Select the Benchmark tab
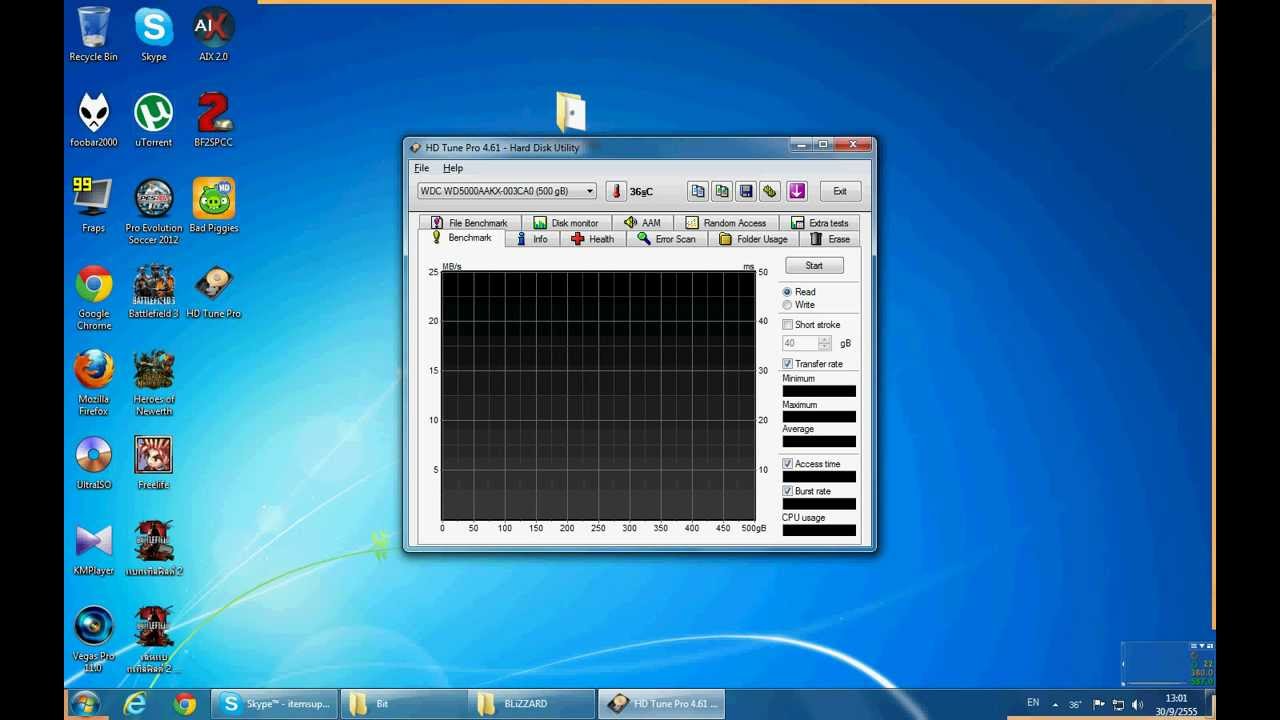 (x=462, y=238)
